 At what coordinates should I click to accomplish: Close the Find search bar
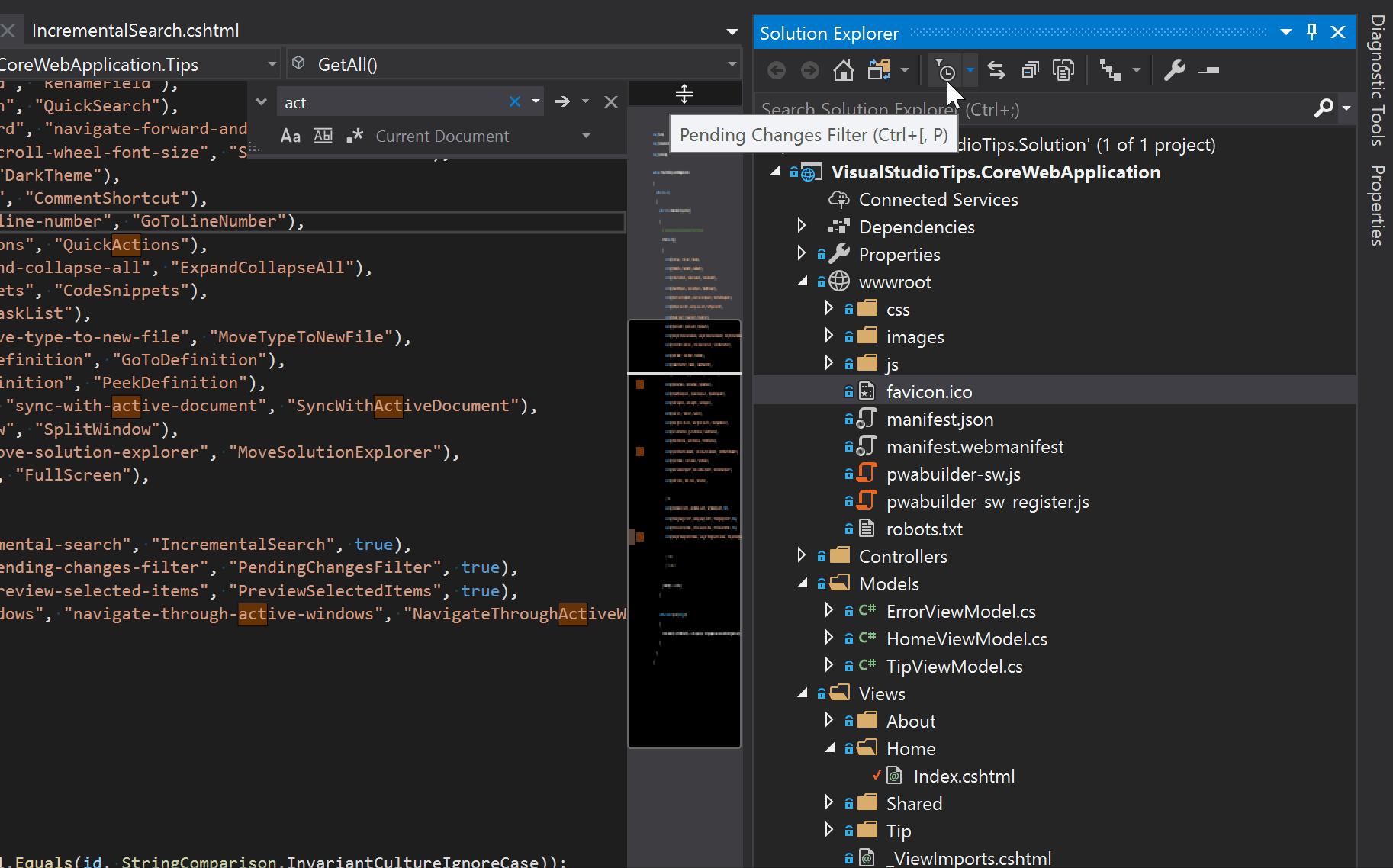(611, 101)
